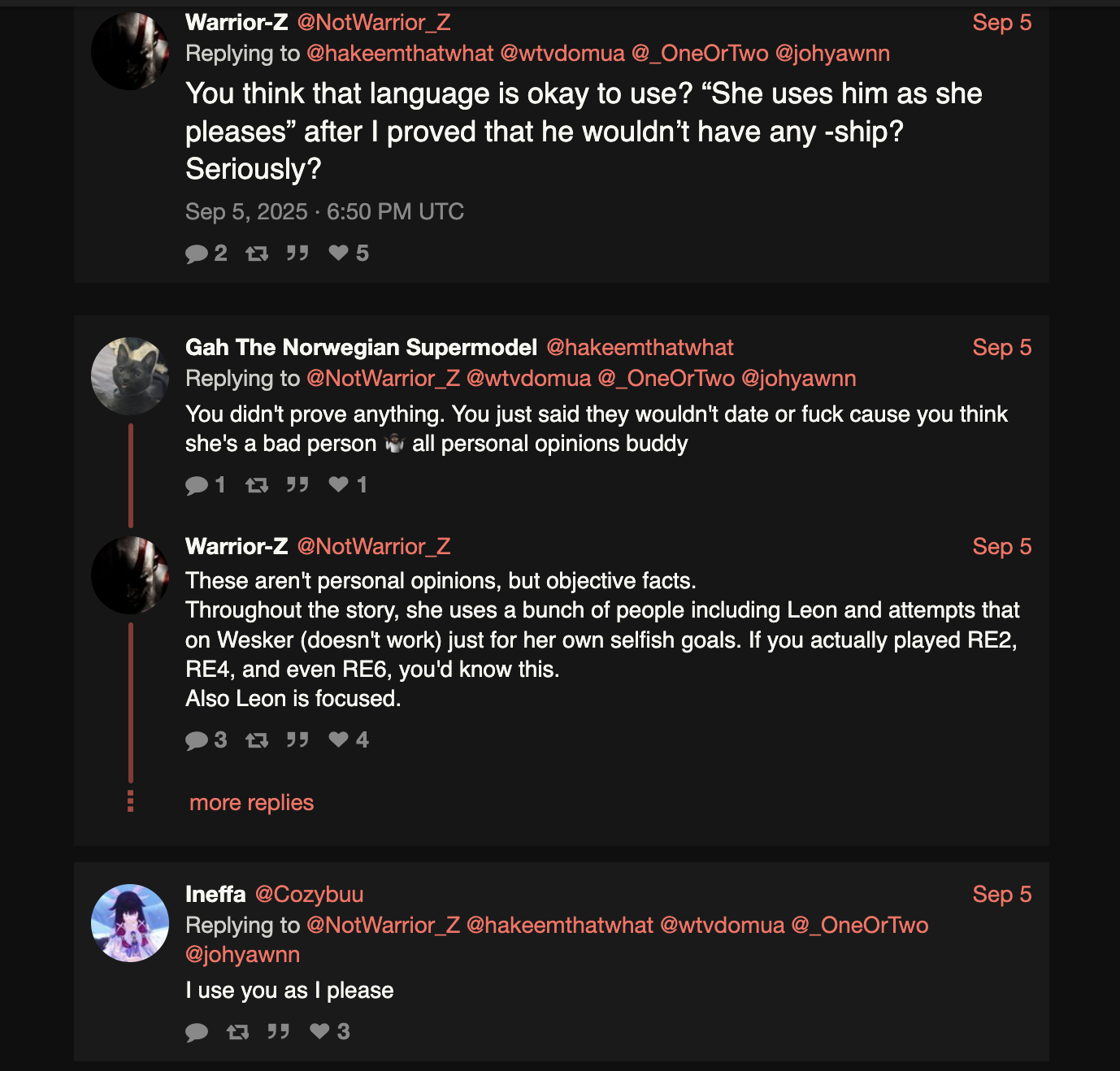
Task: Expand 'more replies' in the thread
Action: (251, 803)
